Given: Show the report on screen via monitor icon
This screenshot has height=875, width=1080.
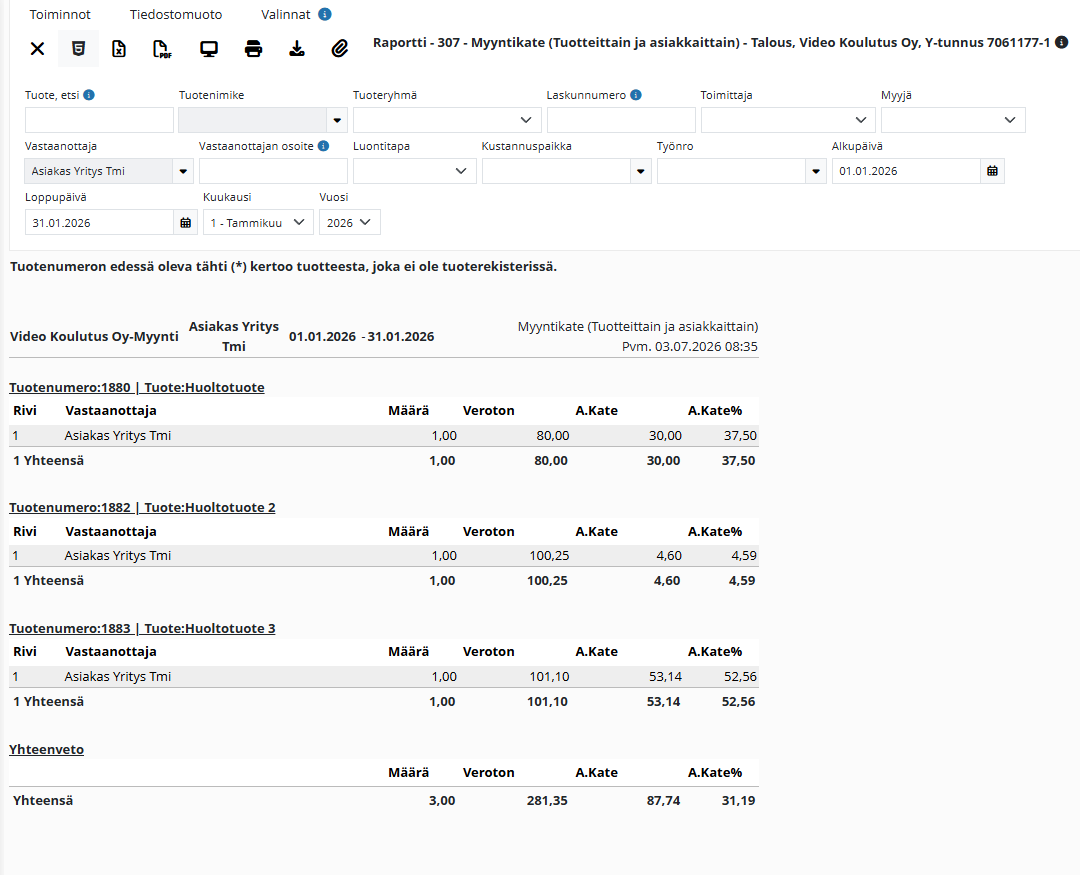Looking at the screenshot, I should 209,49.
